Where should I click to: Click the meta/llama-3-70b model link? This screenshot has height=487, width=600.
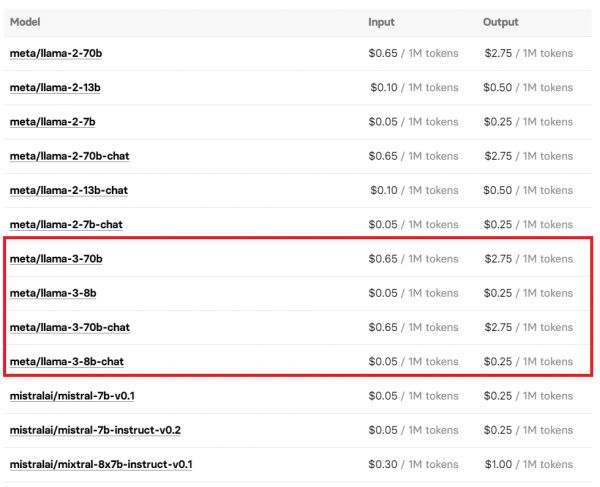pyautogui.click(x=56, y=259)
